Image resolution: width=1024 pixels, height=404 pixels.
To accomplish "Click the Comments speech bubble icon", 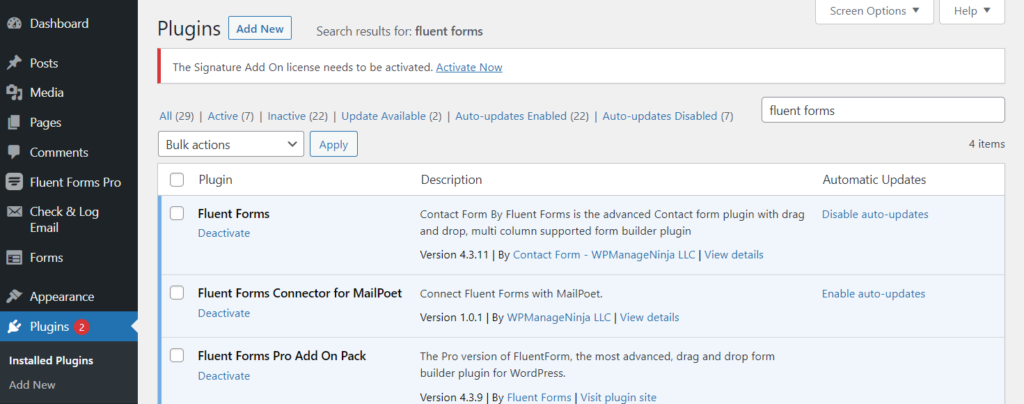I will coord(14,152).
